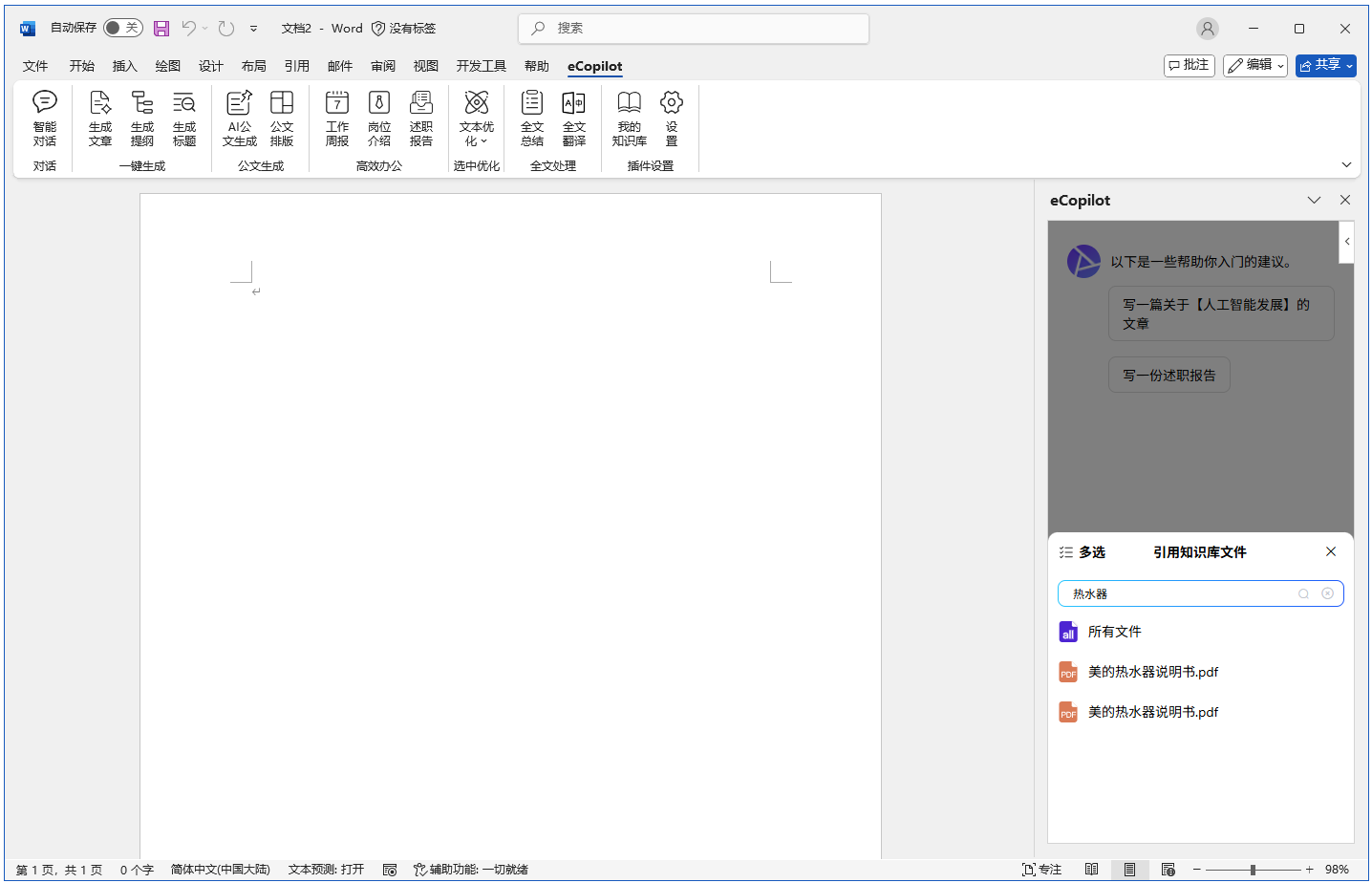Collapse the ribbon with the chevron
Image resolution: width=1372 pixels, height=883 pixels.
click(x=1346, y=164)
